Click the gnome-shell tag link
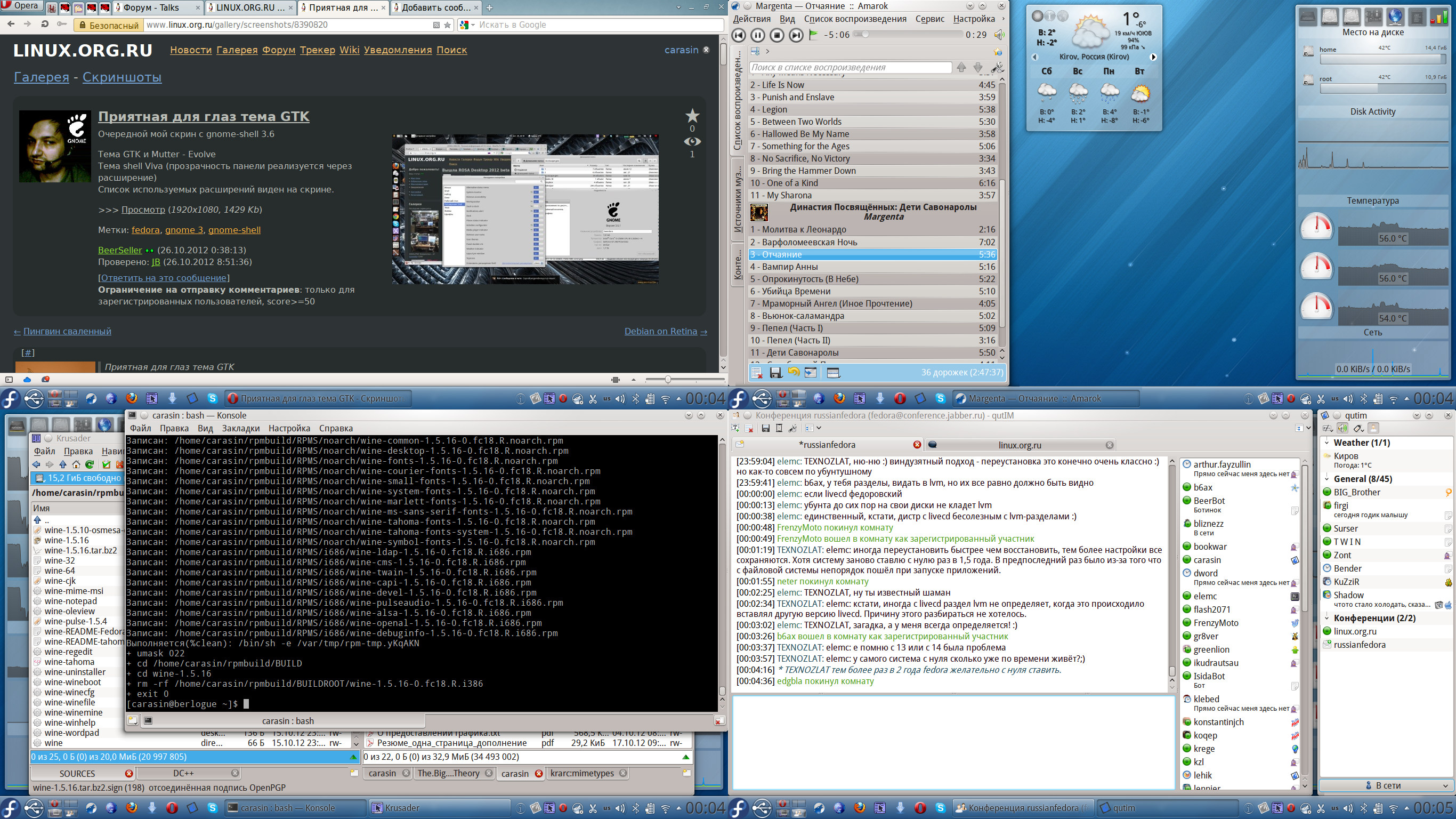Screen dimensions: 1456x819 (x=234, y=230)
